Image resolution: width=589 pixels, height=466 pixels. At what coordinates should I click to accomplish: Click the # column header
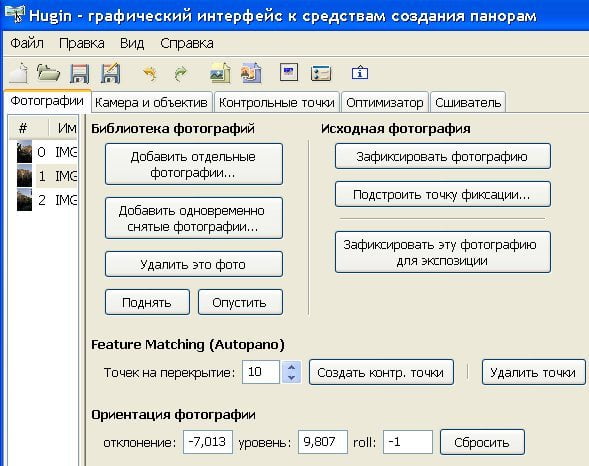coord(29,128)
